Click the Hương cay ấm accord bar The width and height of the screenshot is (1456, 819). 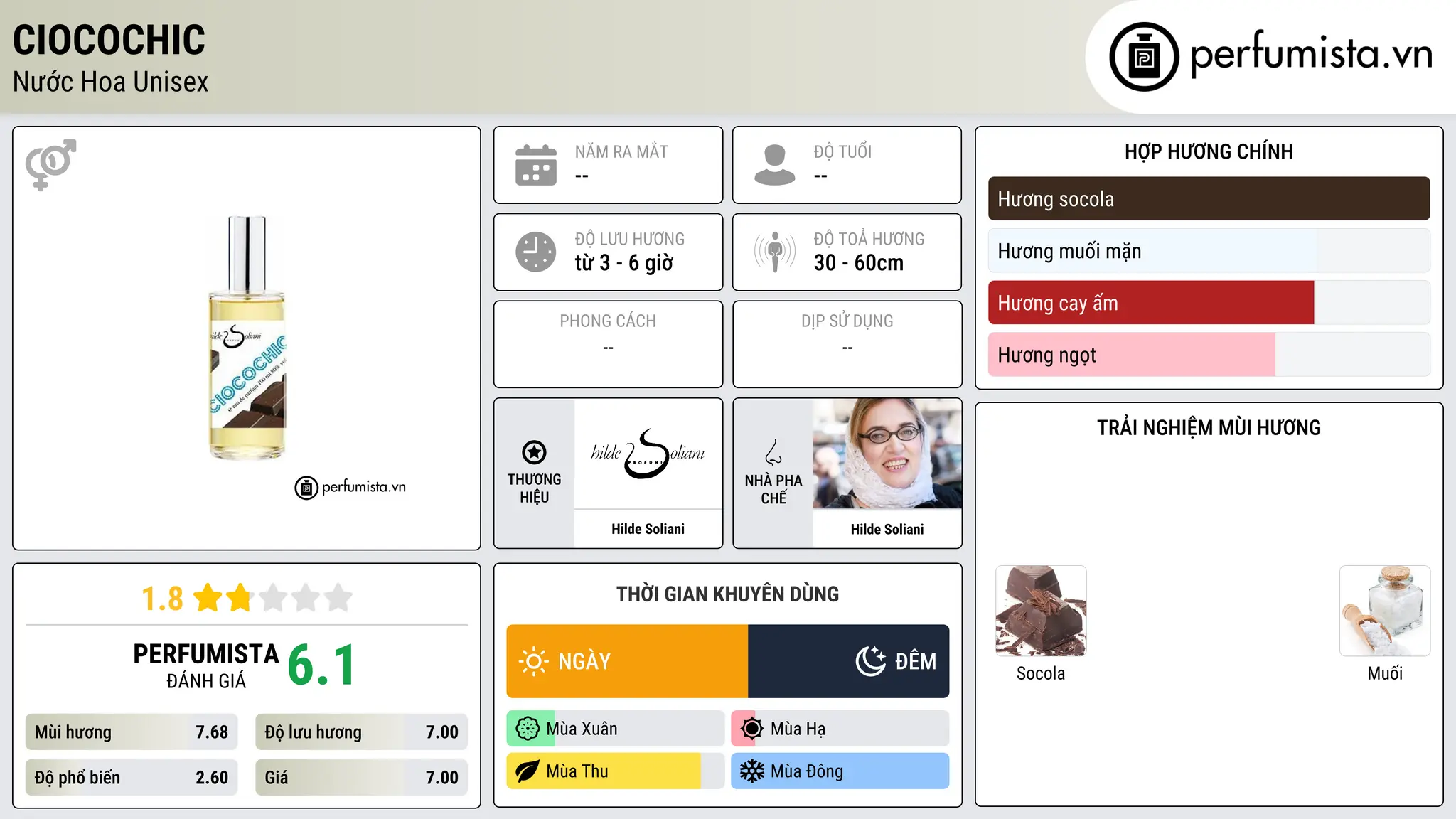pyautogui.click(x=1209, y=303)
